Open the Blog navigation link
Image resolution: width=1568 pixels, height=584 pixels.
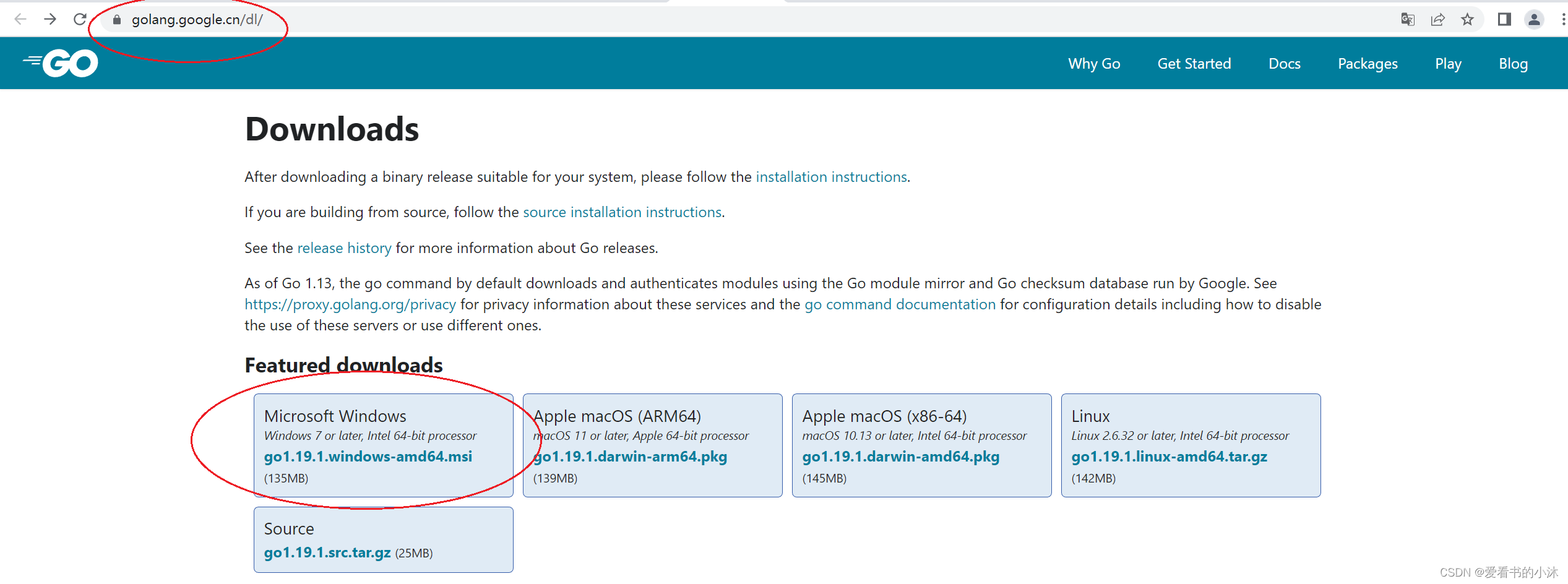[1513, 64]
